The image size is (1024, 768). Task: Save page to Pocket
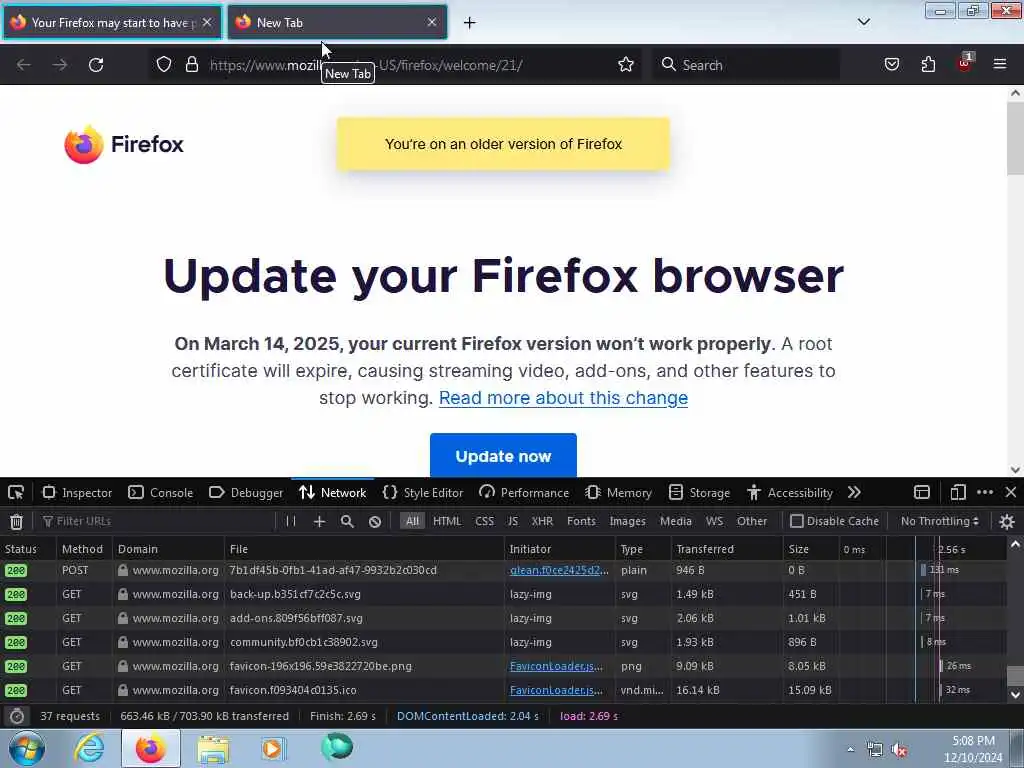891,64
